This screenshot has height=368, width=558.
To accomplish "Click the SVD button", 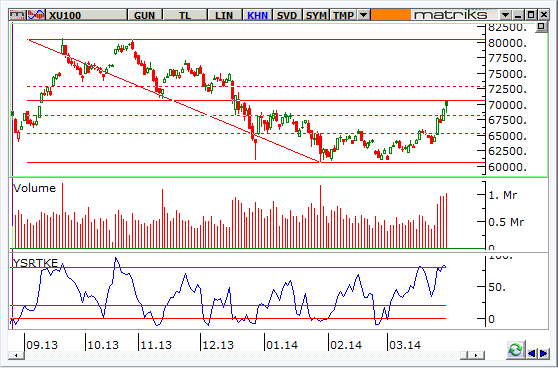I will point(287,15).
